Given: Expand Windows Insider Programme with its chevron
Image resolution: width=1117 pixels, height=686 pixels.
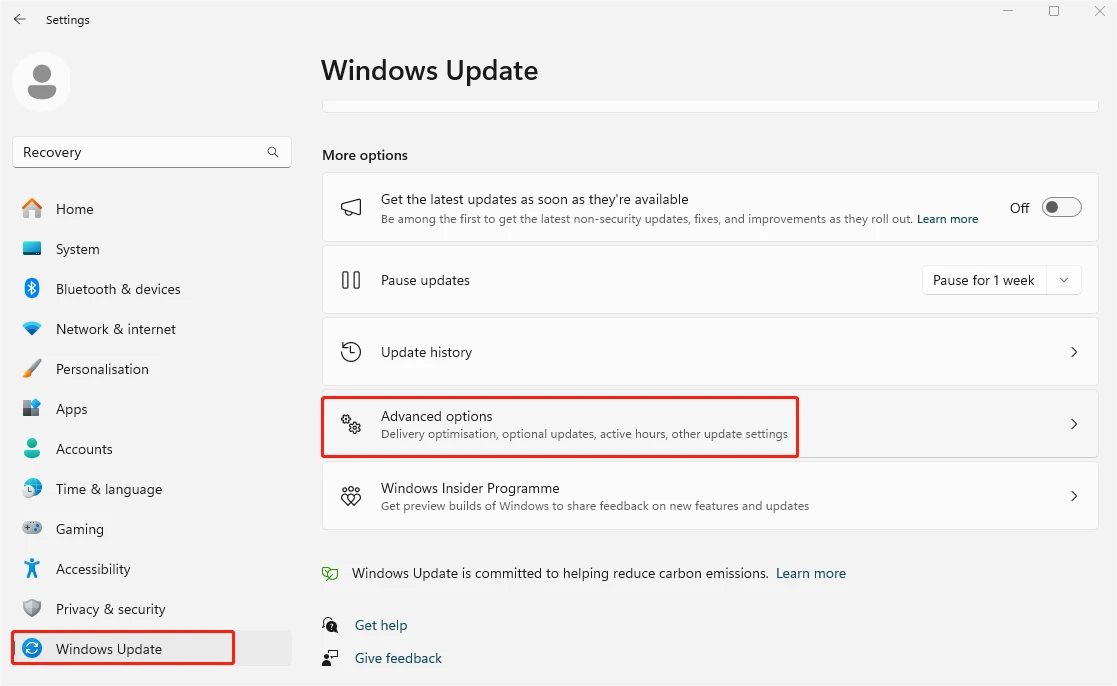Looking at the screenshot, I should [1074, 496].
